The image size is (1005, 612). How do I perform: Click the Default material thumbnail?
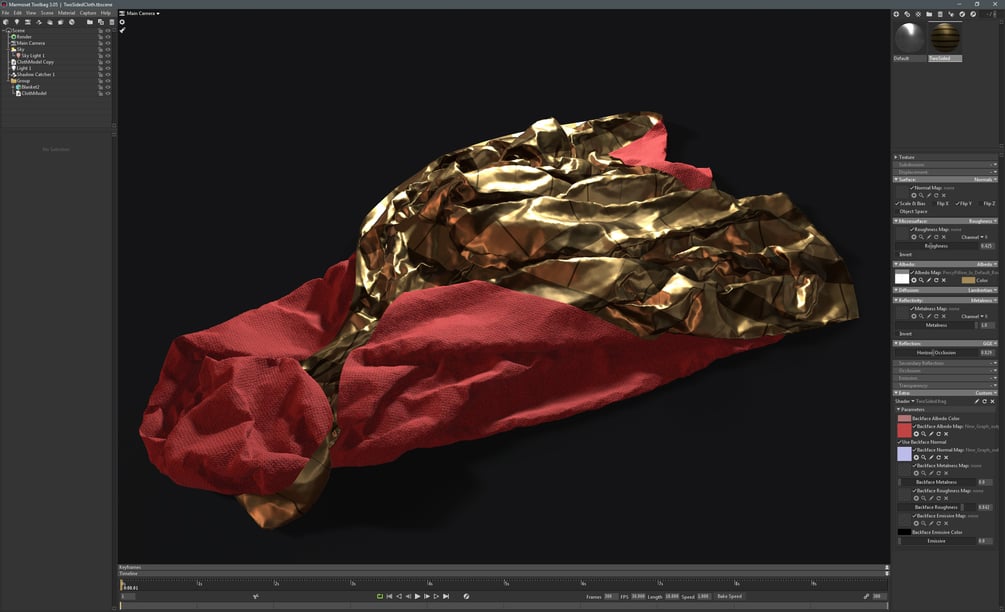[x=909, y=38]
